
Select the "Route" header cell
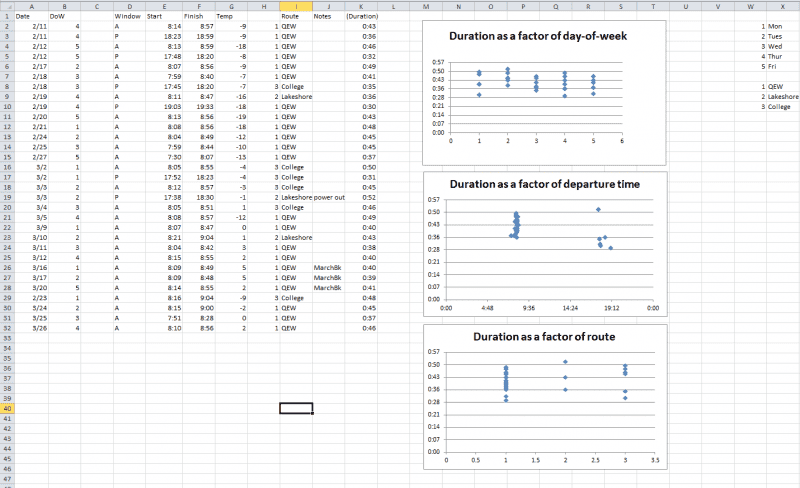click(x=290, y=17)
